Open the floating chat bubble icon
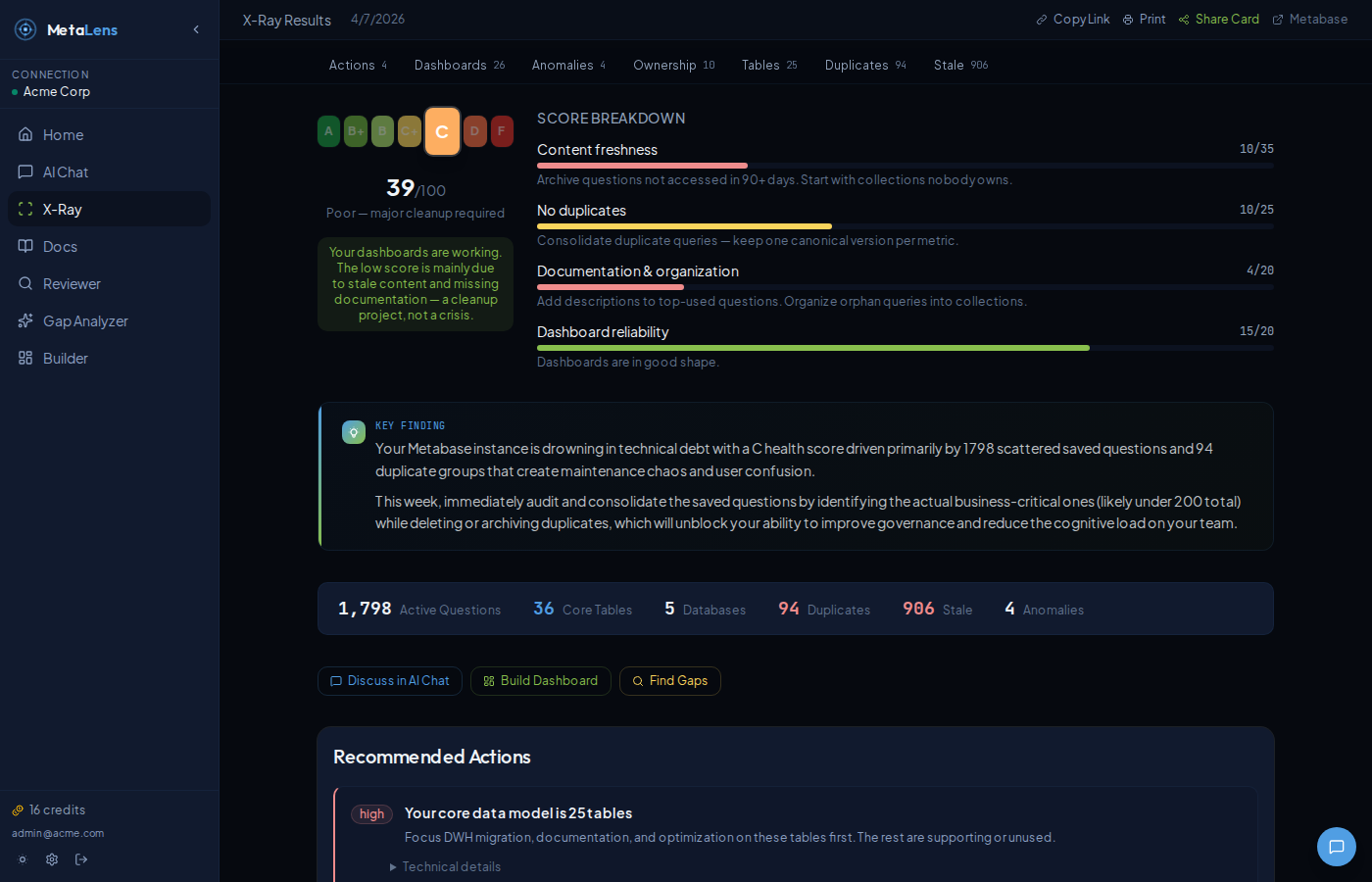The width and height of the screenshot is (1372, 882). click(1336, 847)
